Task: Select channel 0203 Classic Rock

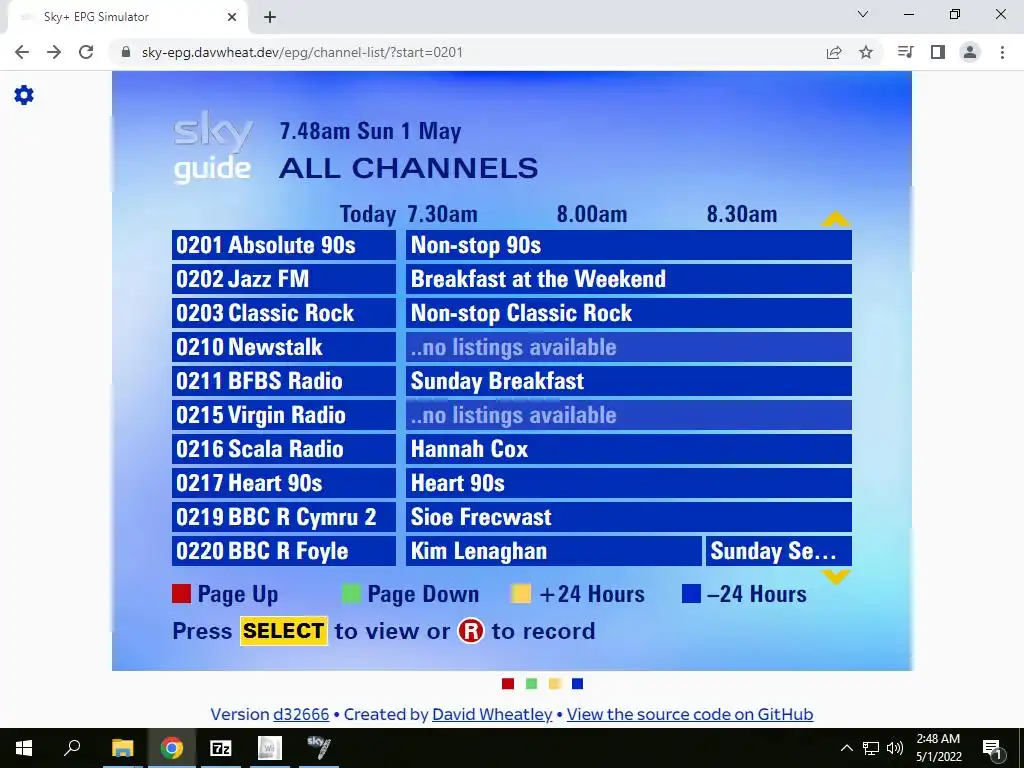Action: click(x=284, y=313)
